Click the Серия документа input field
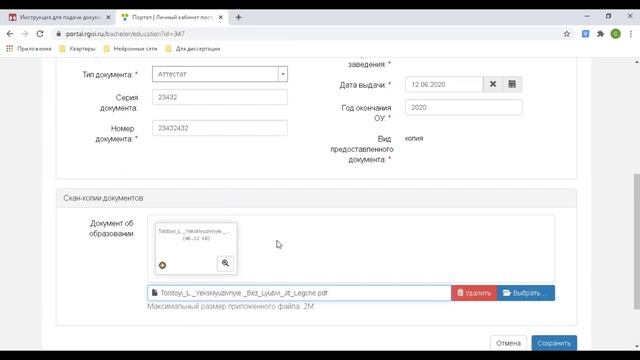This screenshot has width=640, height=360. click(x=220, y=97)
